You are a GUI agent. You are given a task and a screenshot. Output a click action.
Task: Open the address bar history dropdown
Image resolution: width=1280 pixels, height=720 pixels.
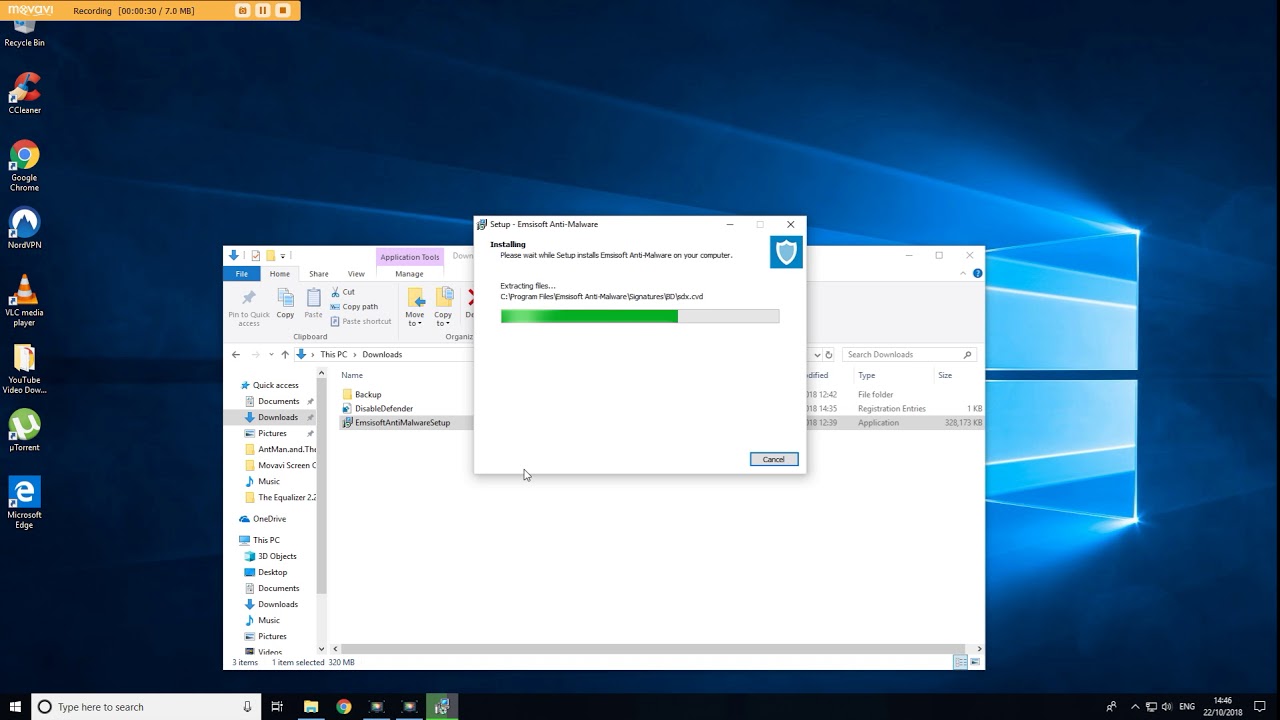817,354
